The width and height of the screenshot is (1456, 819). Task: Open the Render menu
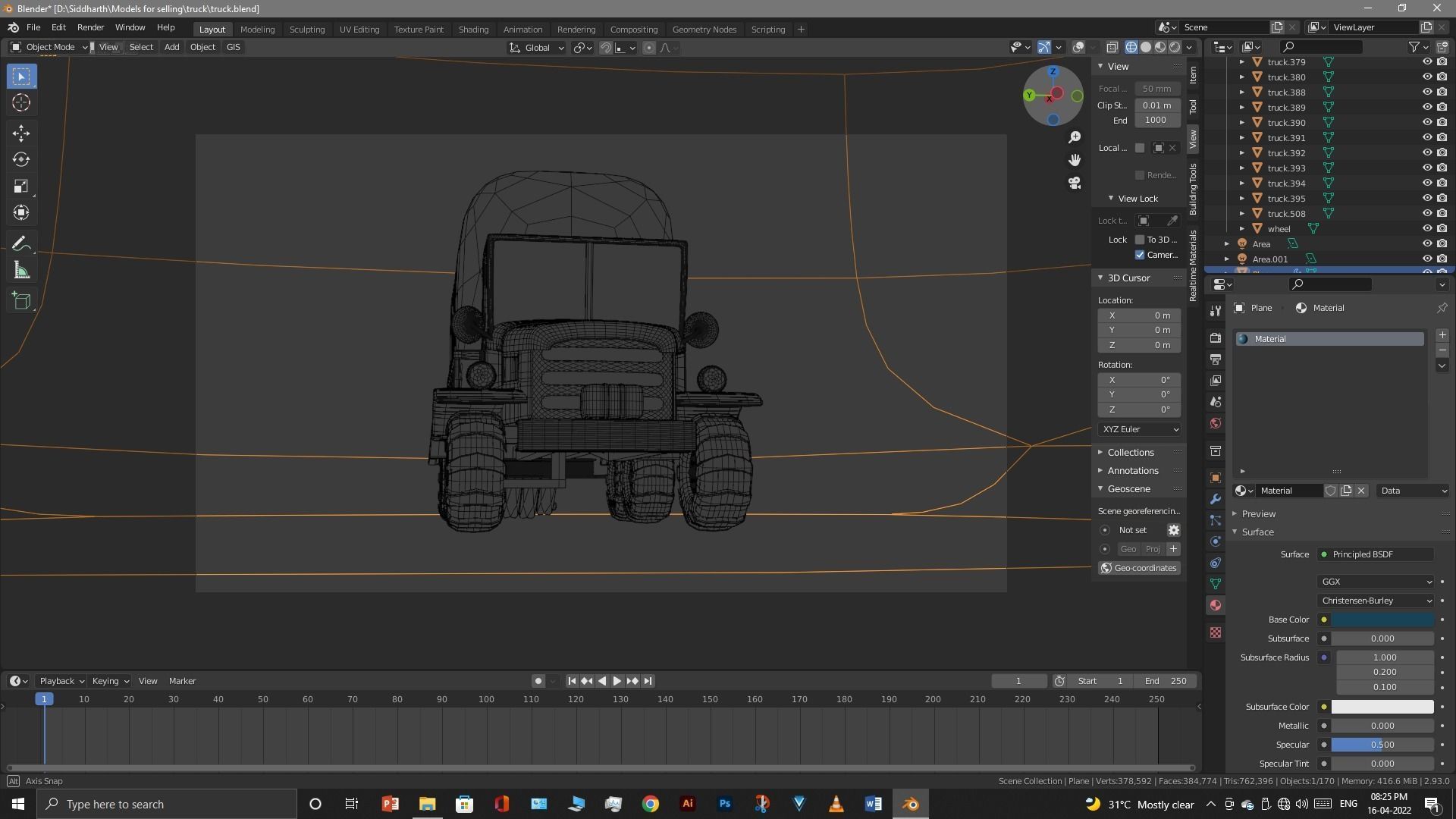tap(90, 27)
